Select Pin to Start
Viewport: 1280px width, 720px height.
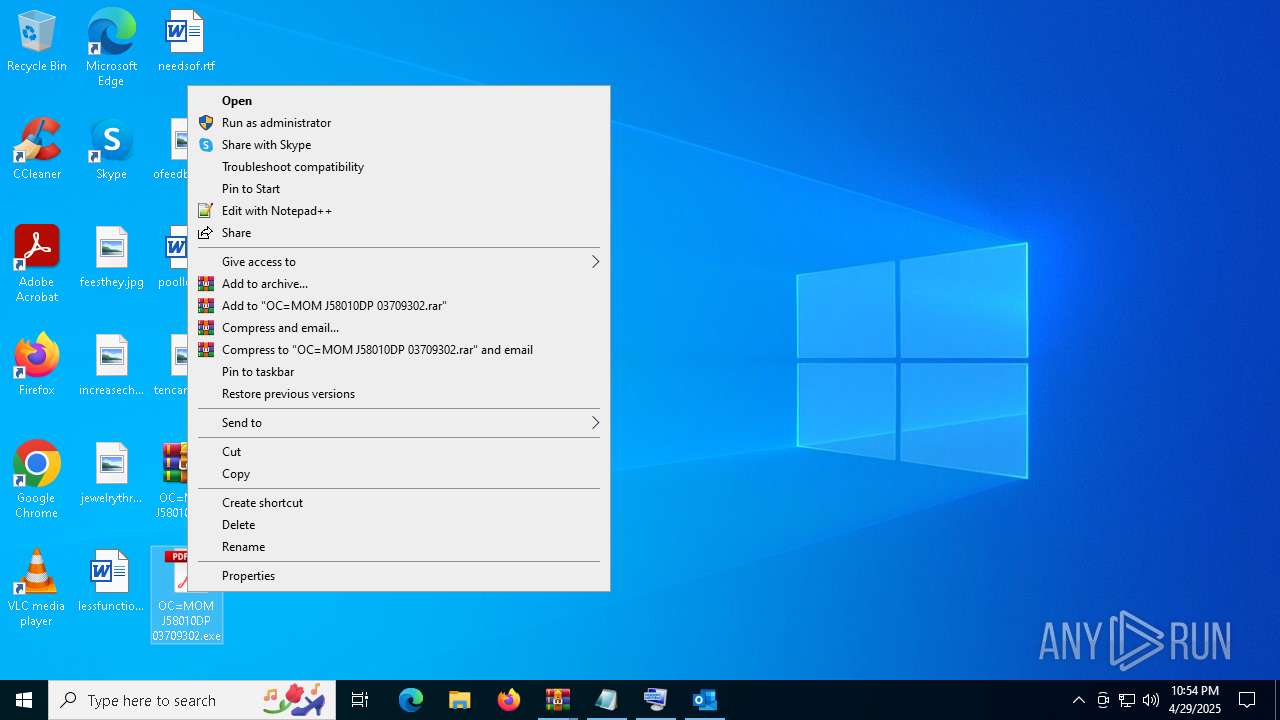pyautogui.click(x=399, y=189)
